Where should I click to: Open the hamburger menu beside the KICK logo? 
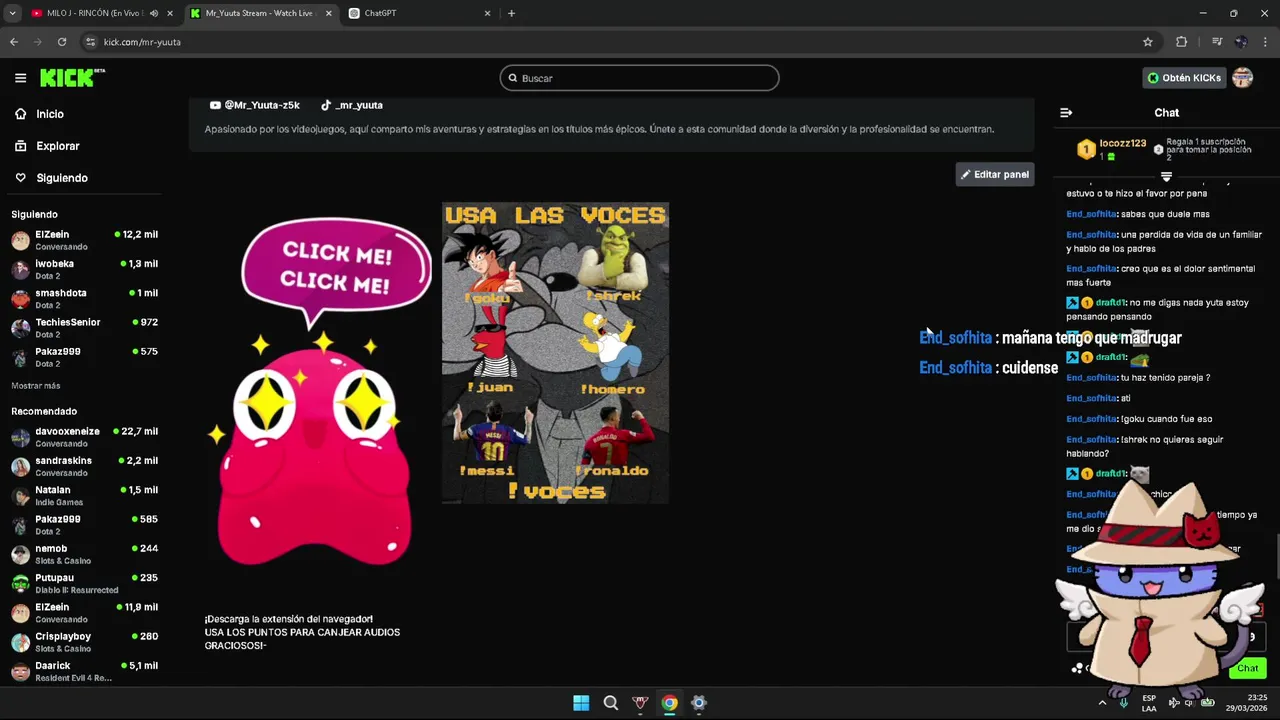(20, 78)
